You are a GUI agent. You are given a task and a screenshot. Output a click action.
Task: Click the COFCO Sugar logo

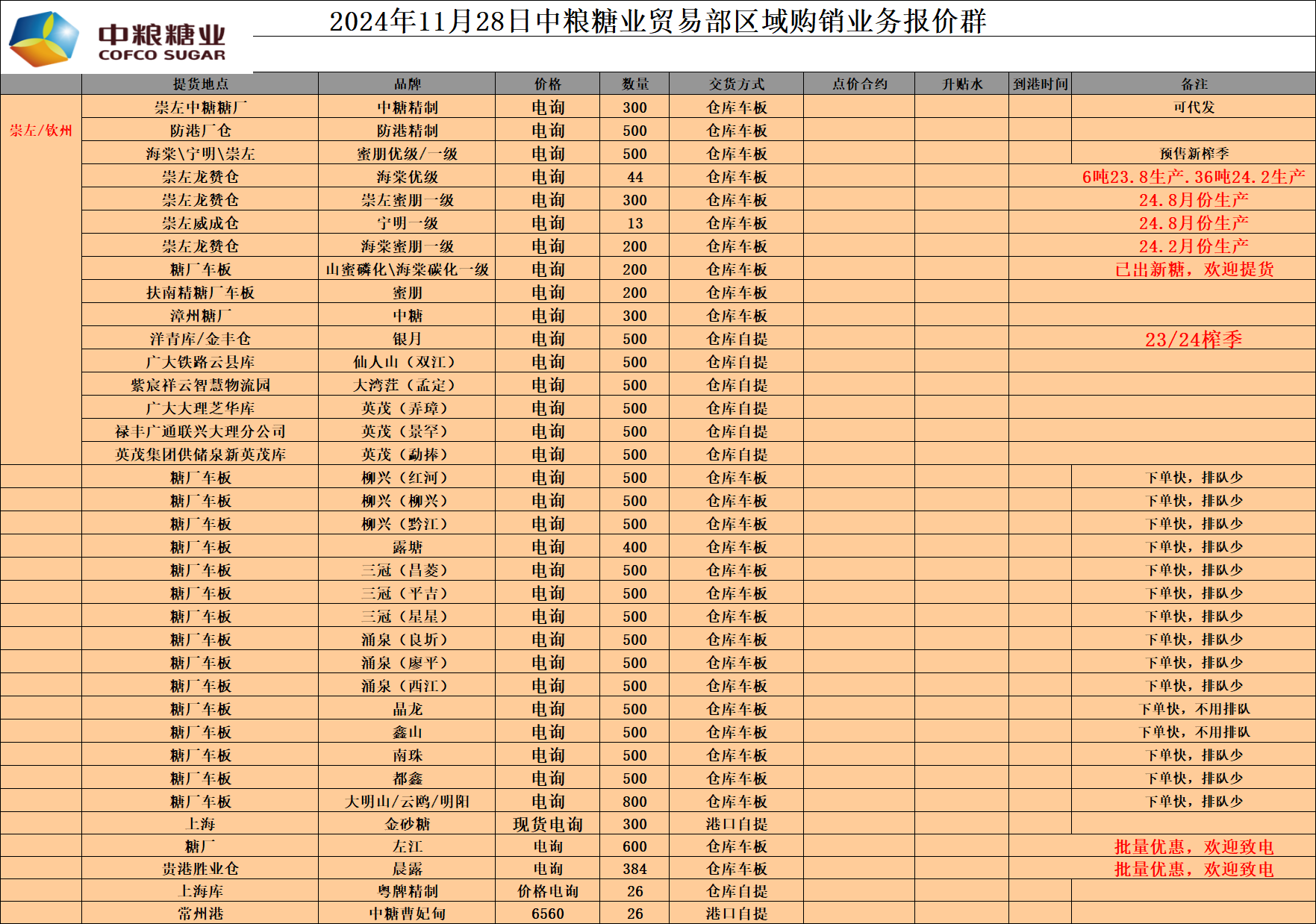(x=119, y=39)
